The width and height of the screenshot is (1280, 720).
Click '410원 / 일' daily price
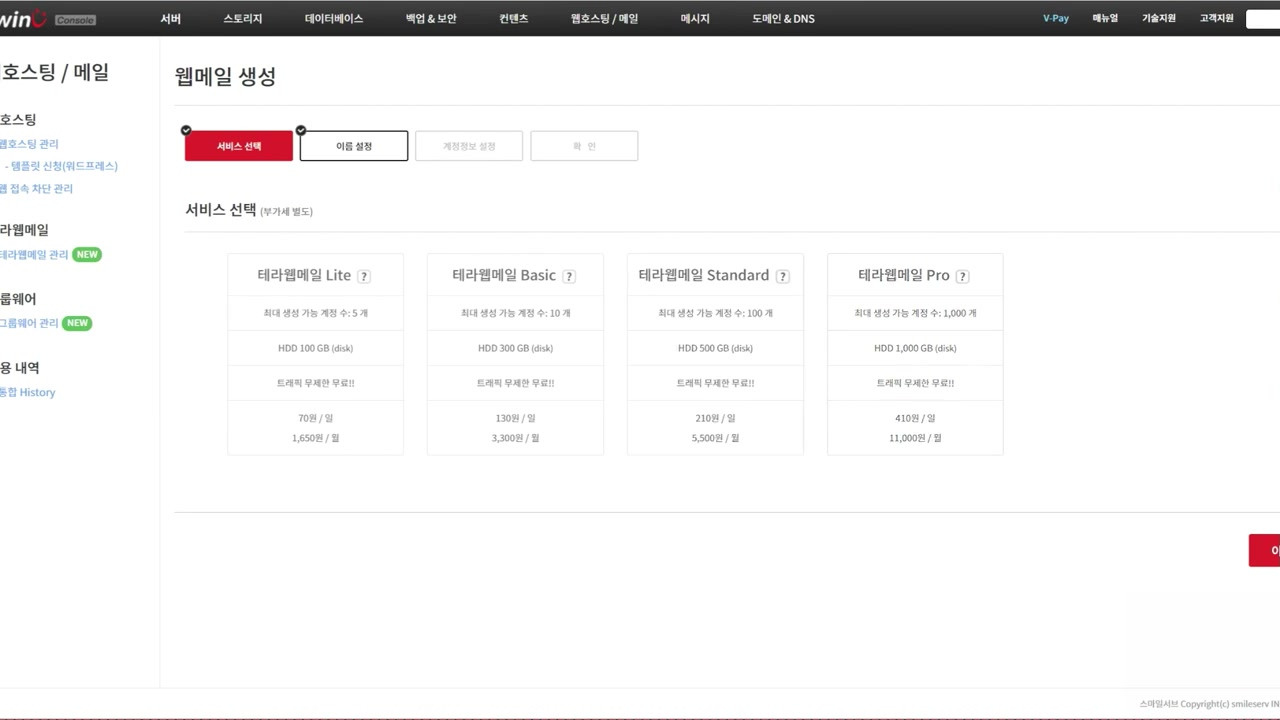pos(915,419)
